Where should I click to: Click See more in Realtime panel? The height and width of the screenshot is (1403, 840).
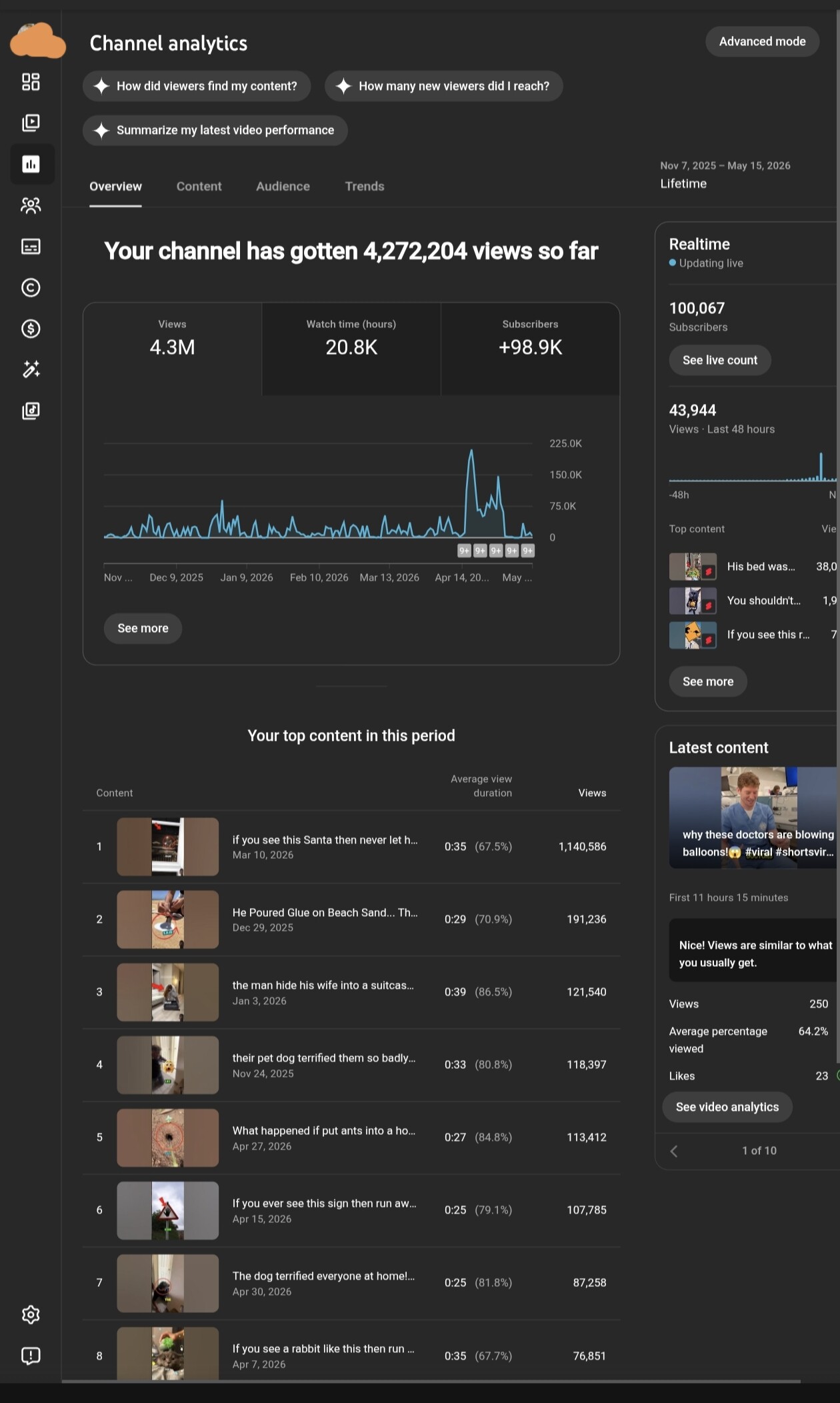click(708, 681)
